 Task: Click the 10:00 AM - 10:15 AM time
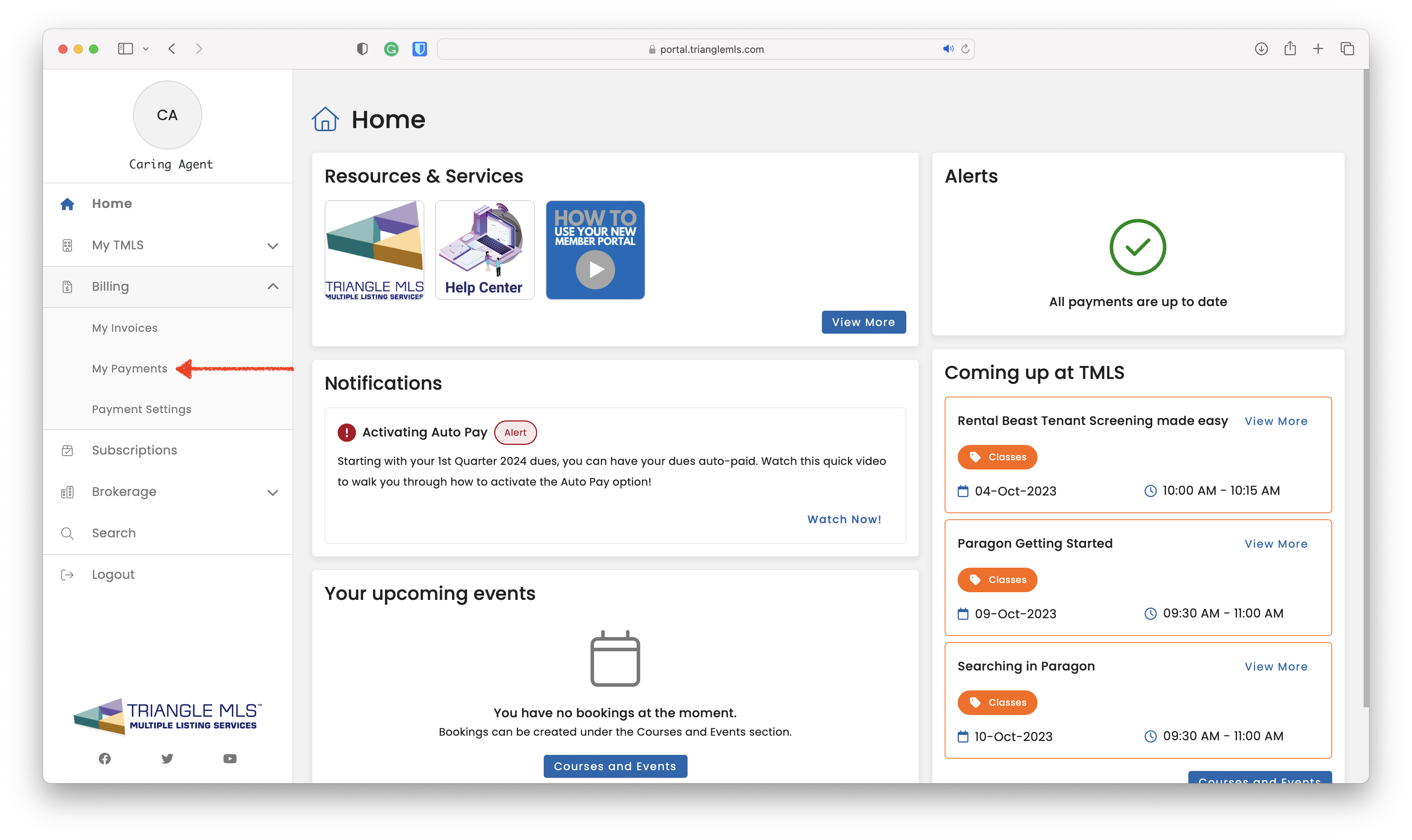[1221, 491]
